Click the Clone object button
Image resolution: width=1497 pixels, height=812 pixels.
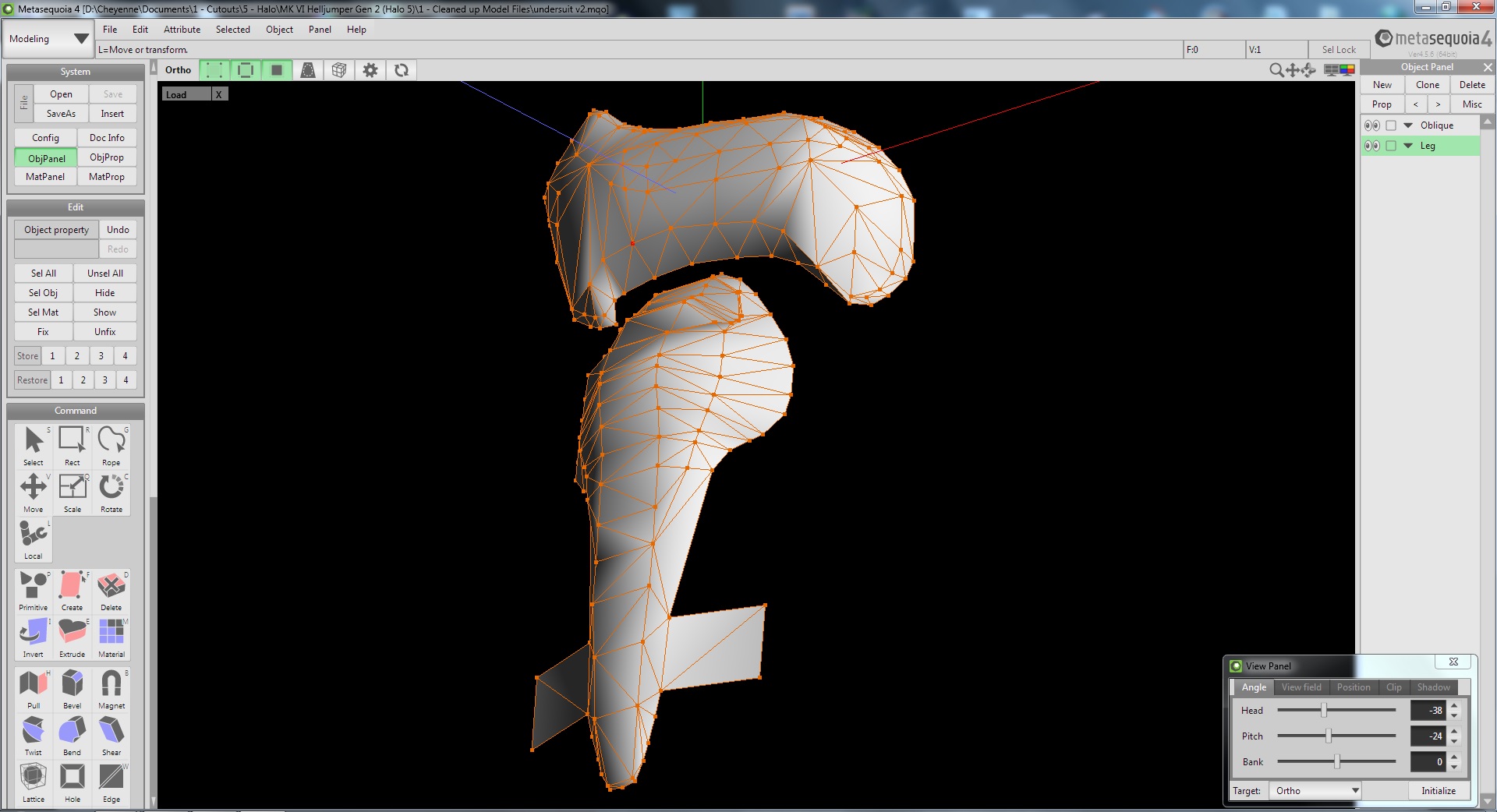point(1428,85)
